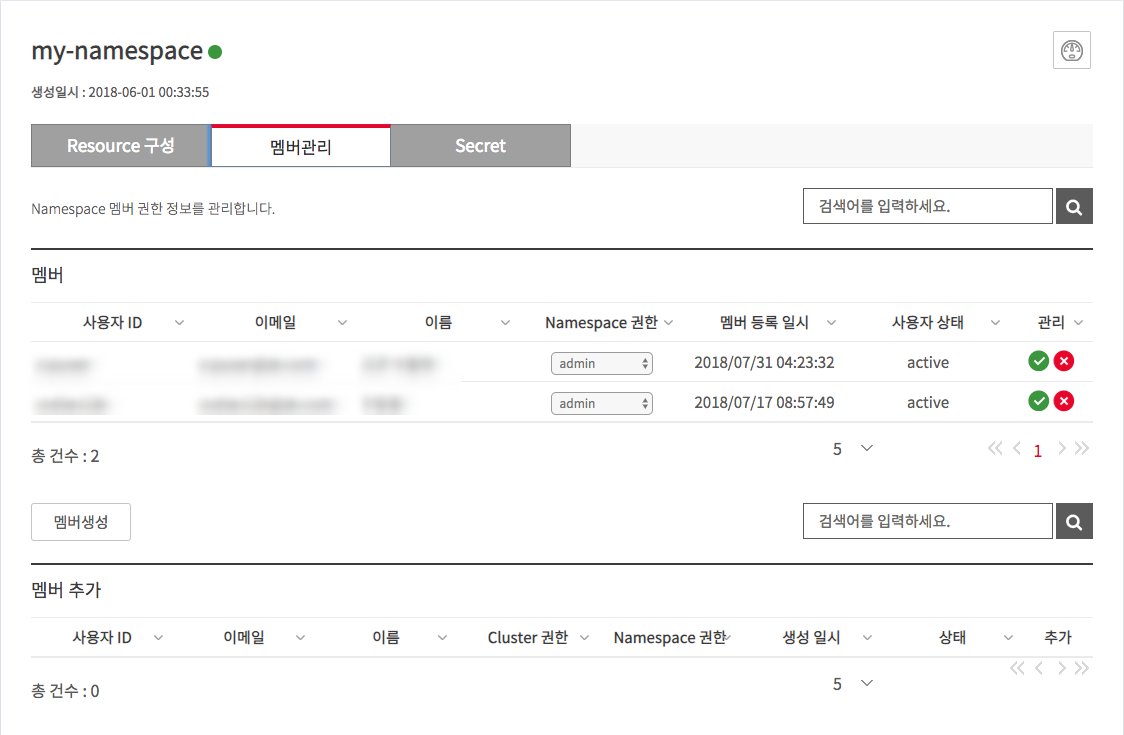Go to previous page in 멤버 추가 pagination
1124x735 pixels.
click(1039, 669)
